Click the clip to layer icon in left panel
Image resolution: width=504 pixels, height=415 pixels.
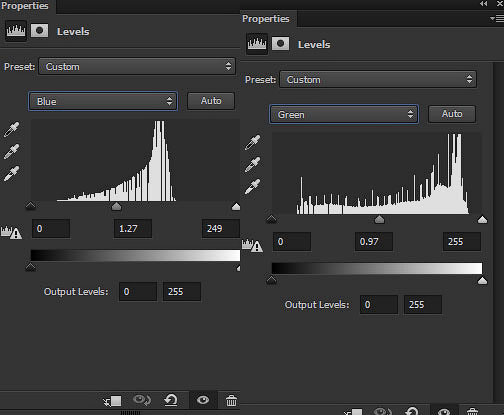coord(113,401)
